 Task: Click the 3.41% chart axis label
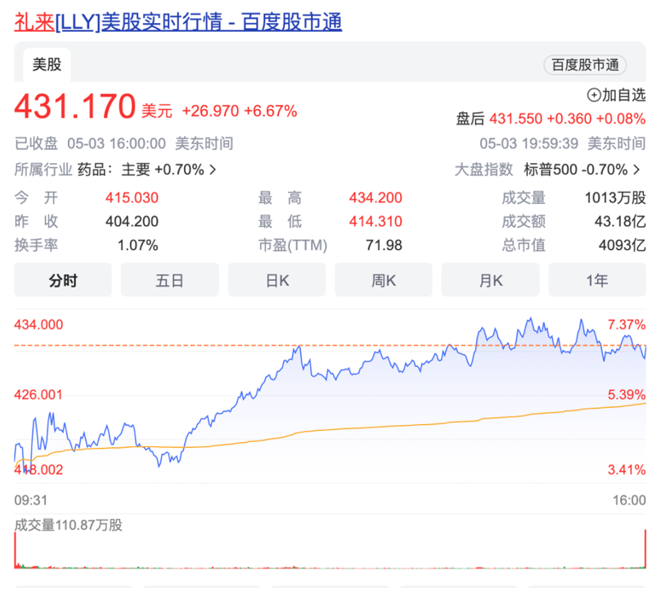point(627,470)
